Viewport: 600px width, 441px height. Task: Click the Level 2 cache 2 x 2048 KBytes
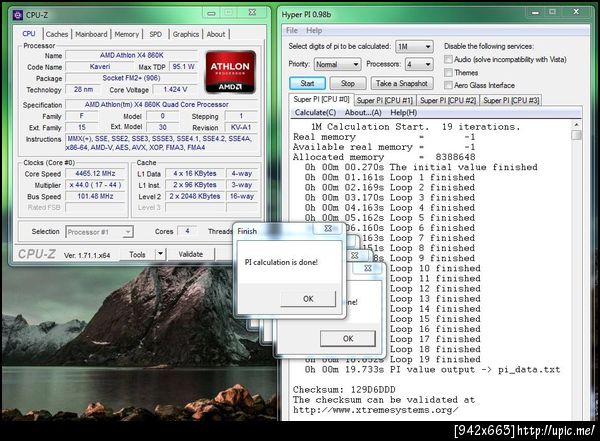tap(195, 196)
